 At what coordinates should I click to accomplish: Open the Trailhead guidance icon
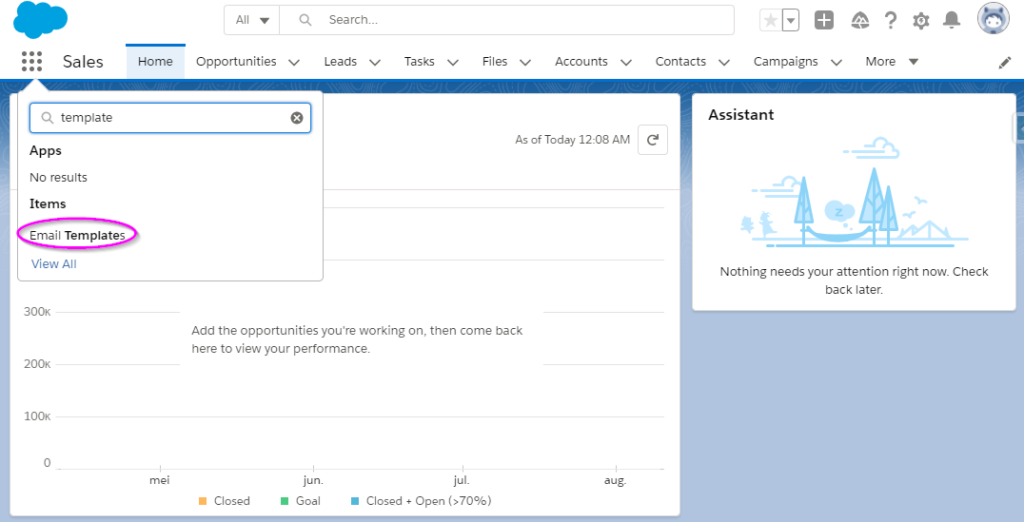pos(859,20)
